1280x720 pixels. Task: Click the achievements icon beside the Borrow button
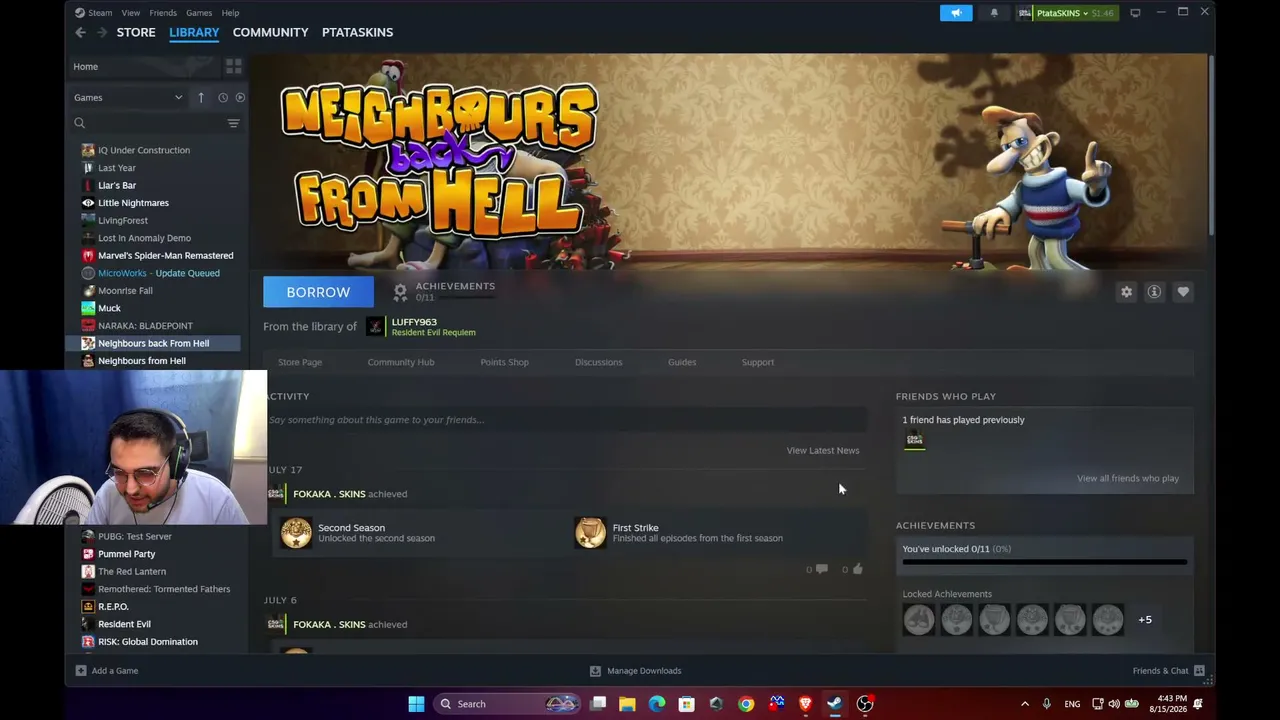click(x=400, y=292)
